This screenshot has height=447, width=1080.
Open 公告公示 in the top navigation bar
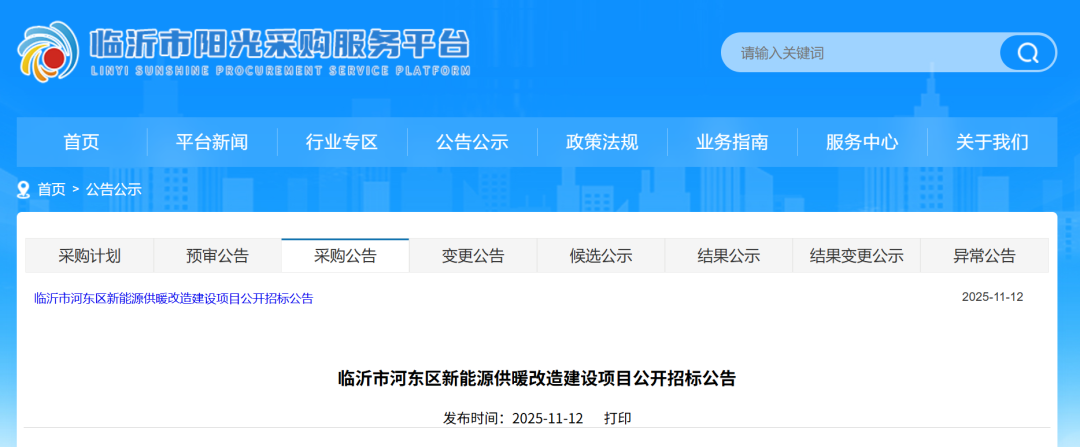(x=472, y=142)
